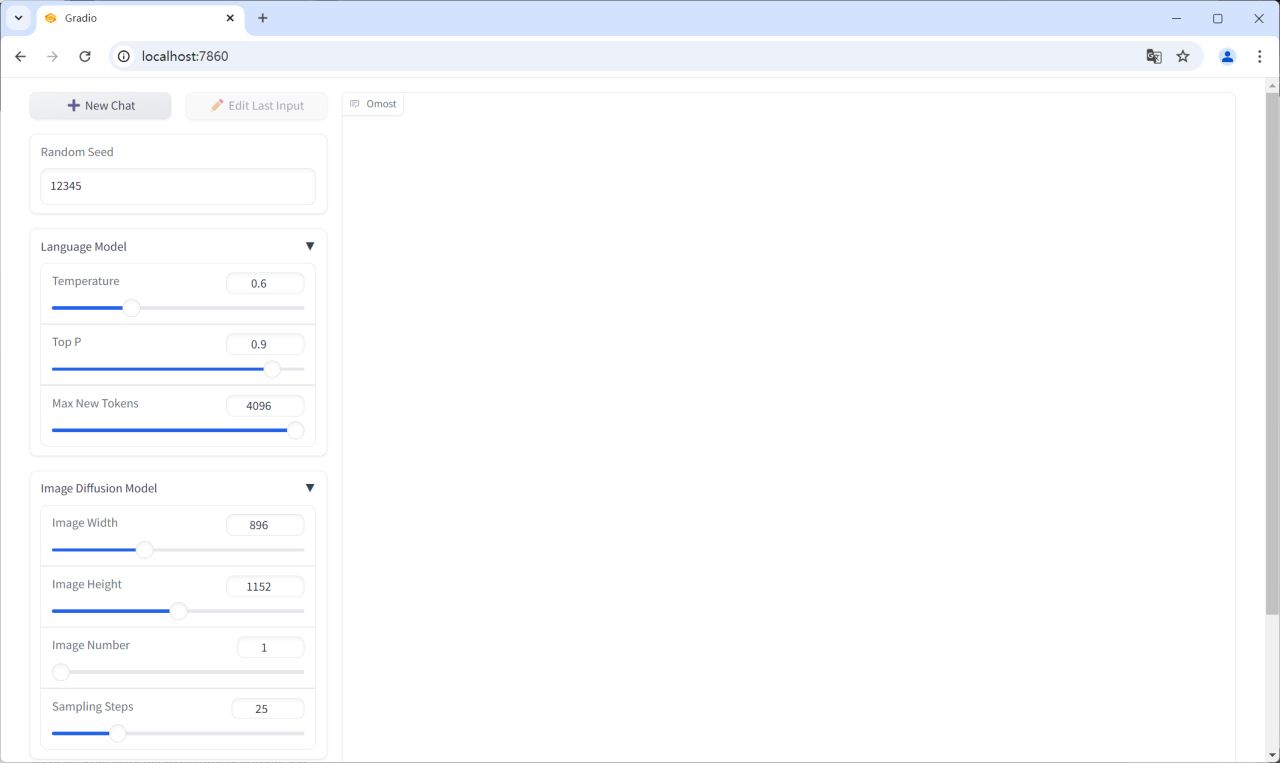Click the Image Height value box
Viewport: 1280px width, 763px height.
tap(265, 586)
